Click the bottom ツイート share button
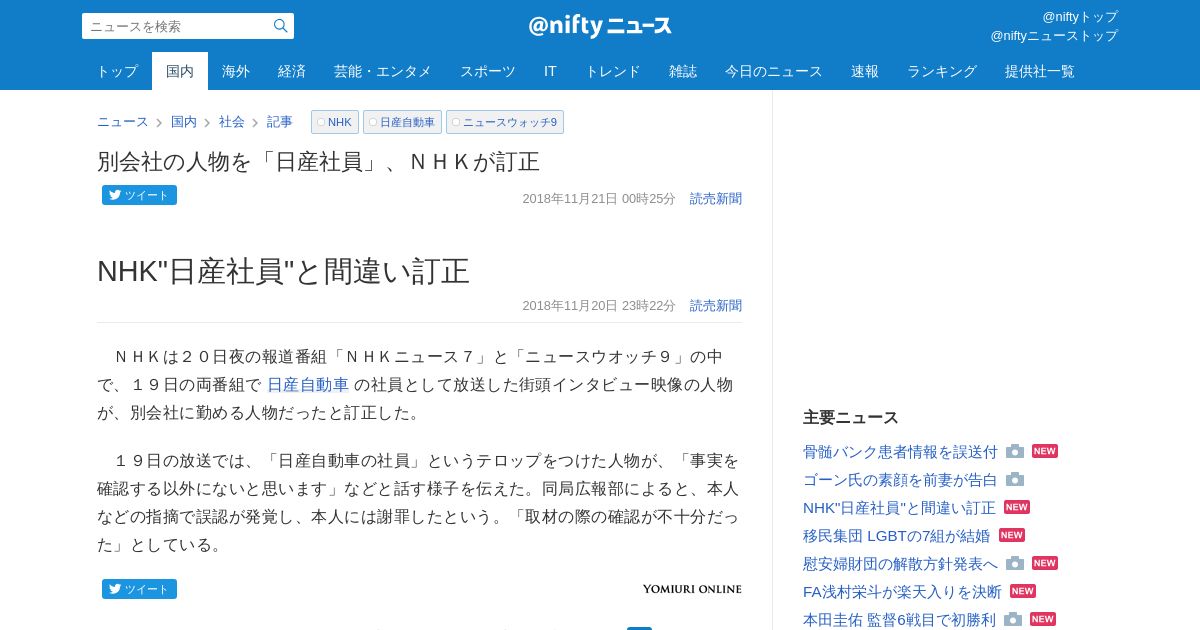This screenshot has width=1200, height=630. click(139, 589)
